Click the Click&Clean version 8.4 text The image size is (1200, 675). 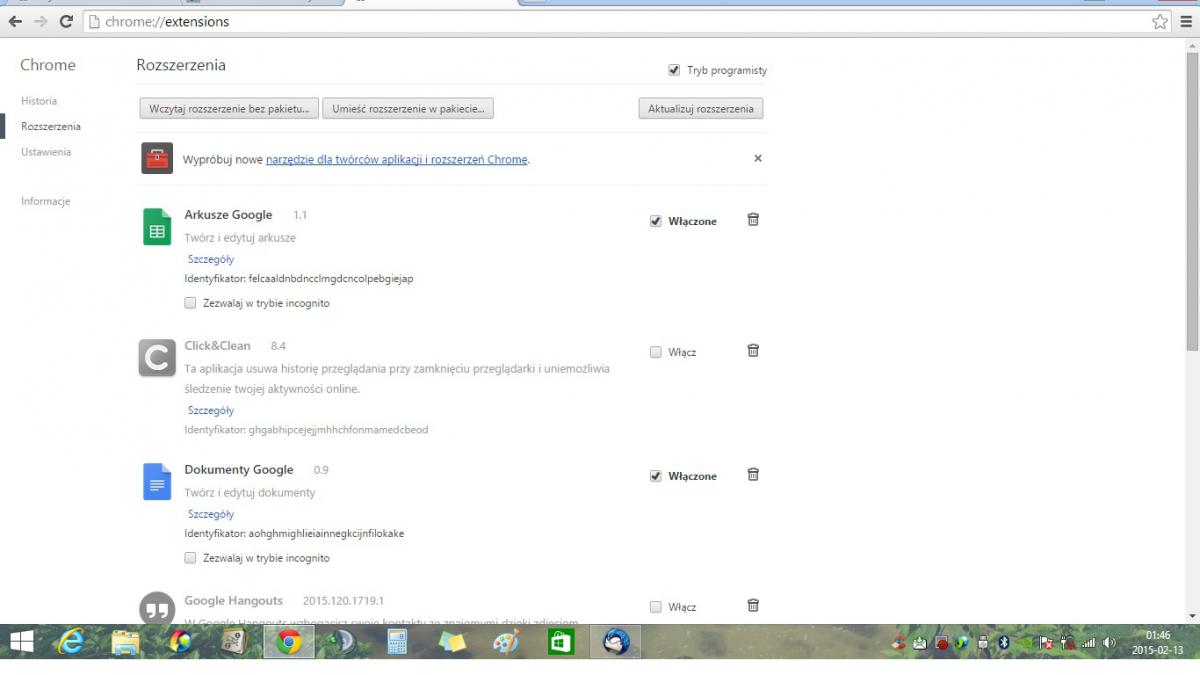coord(278,346)
